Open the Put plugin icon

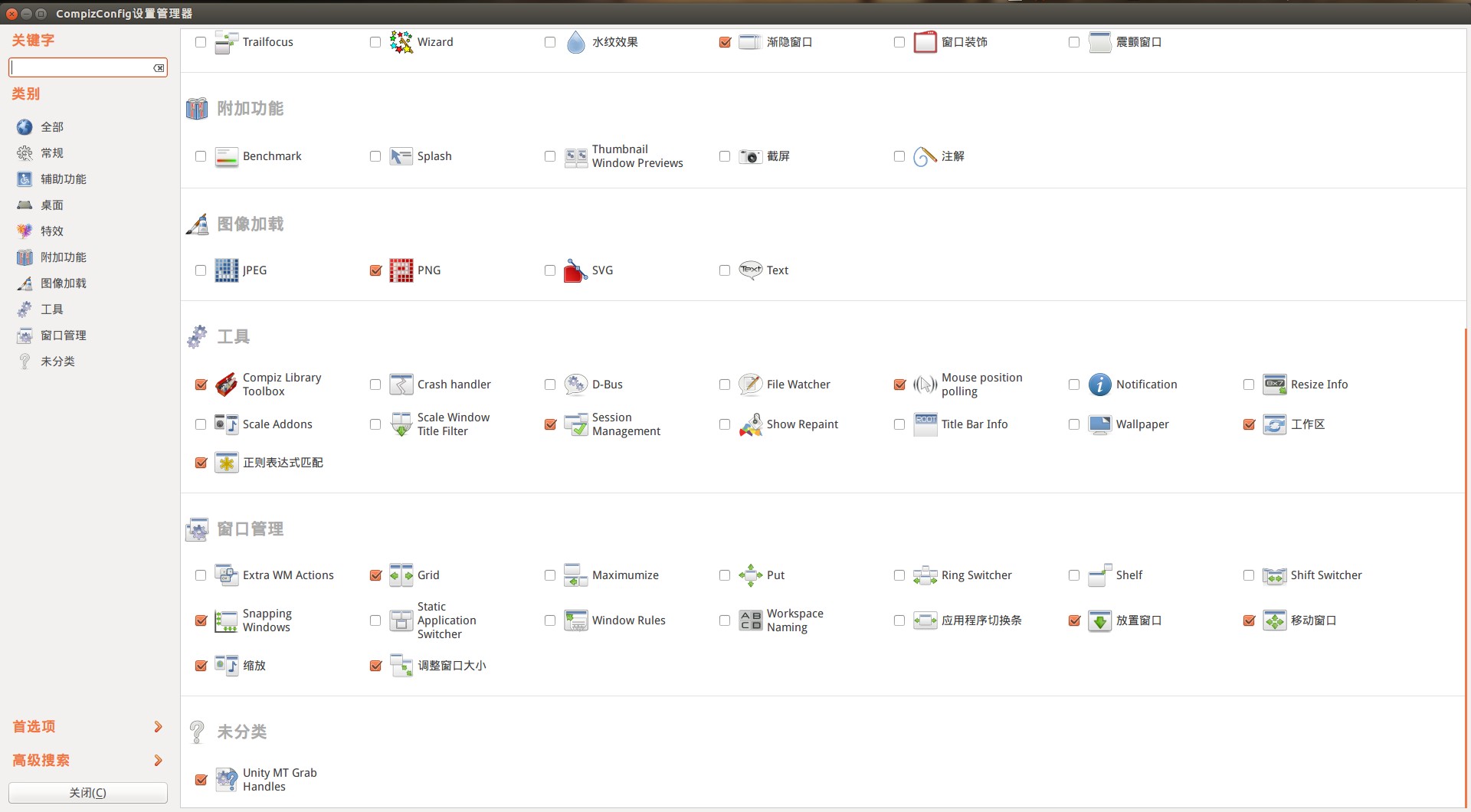click(751, 575)
